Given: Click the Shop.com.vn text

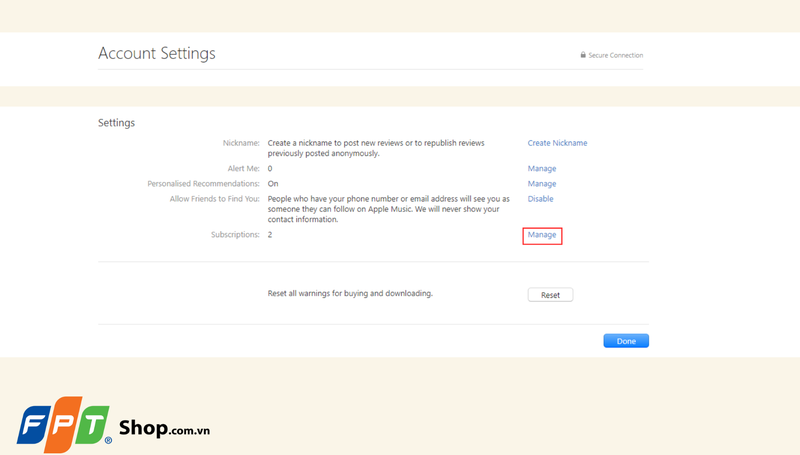Looking at the screenshot, I should point(164,427).
